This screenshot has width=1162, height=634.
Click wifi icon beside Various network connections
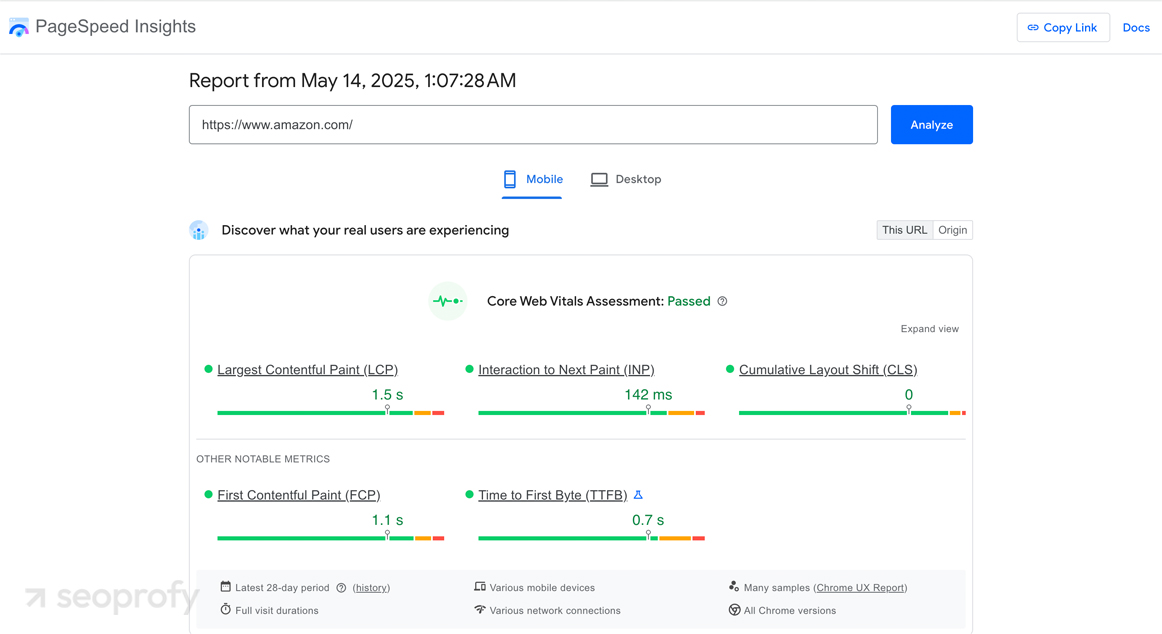[479, 610]
